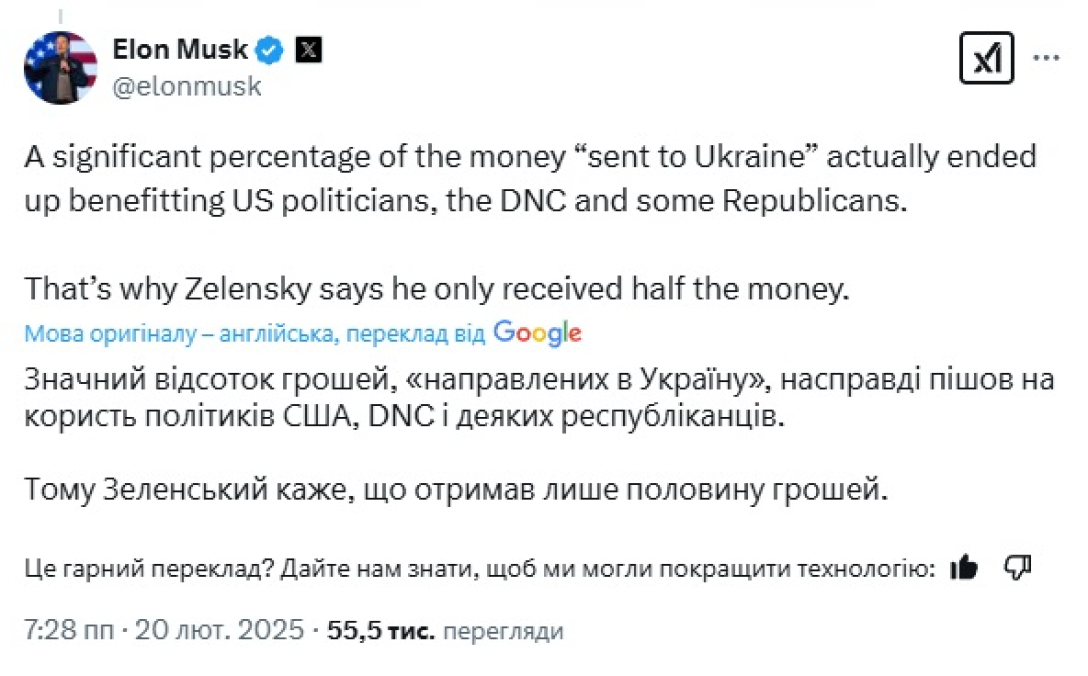Click the black X affiliation badge

tap(309, 49)
